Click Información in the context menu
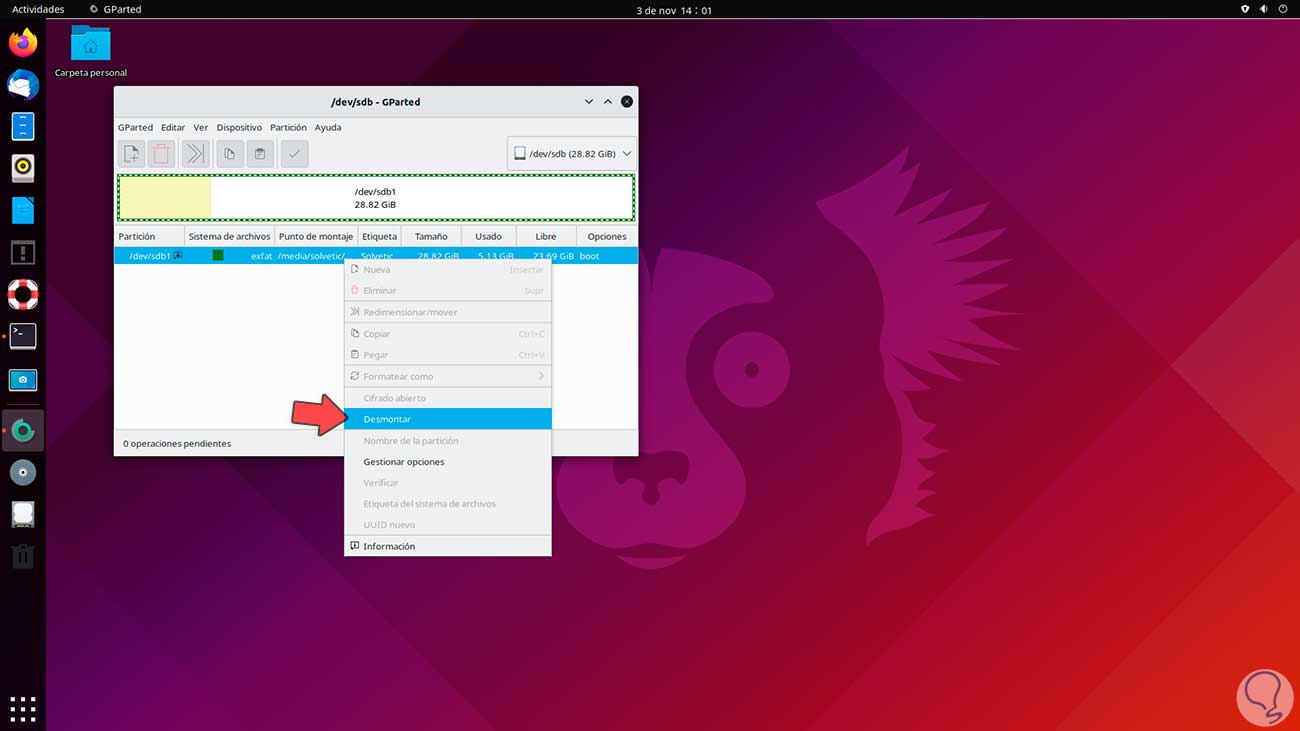 click(x=448, y=546)
